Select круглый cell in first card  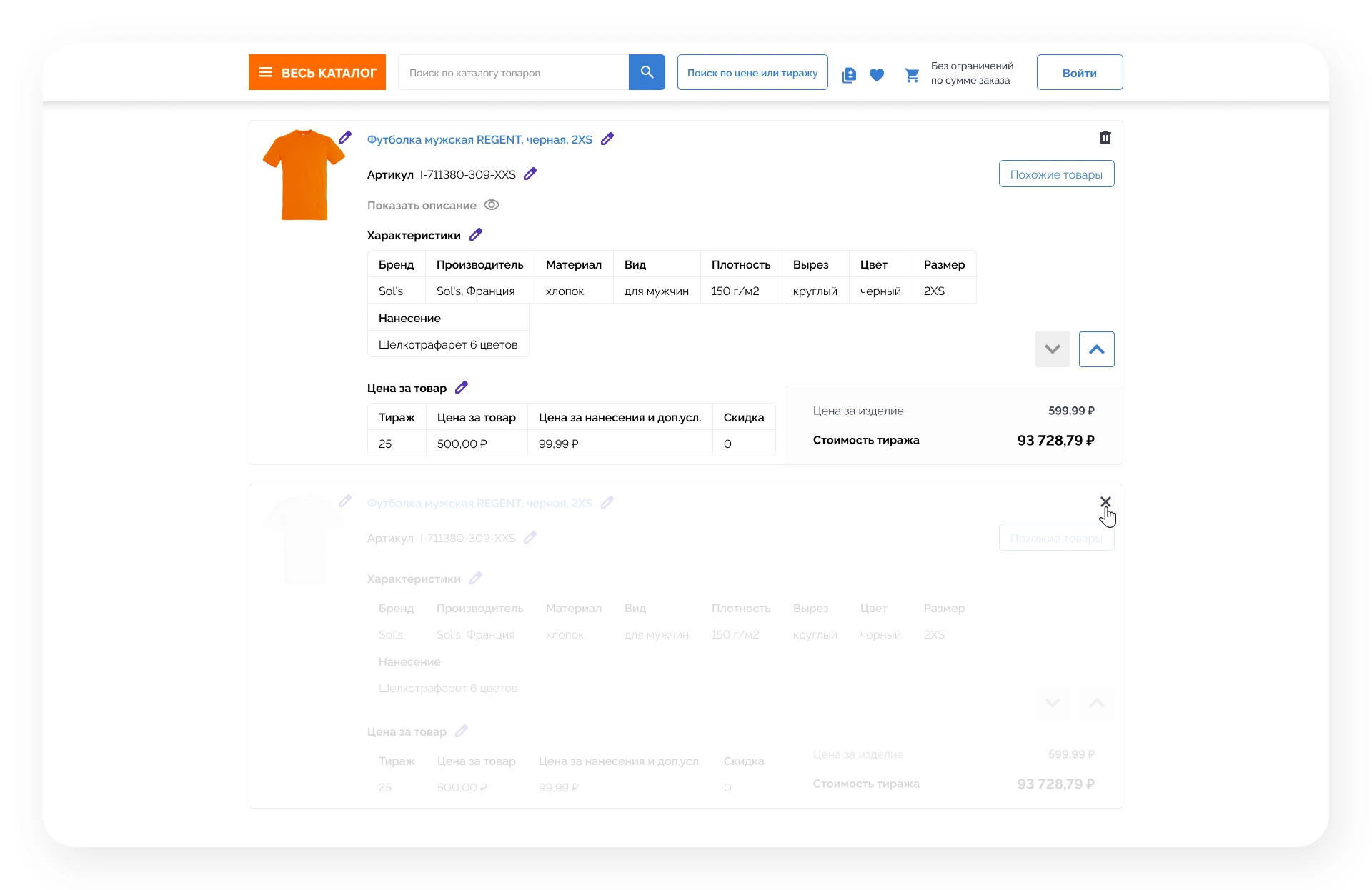(x=815, y=291)
